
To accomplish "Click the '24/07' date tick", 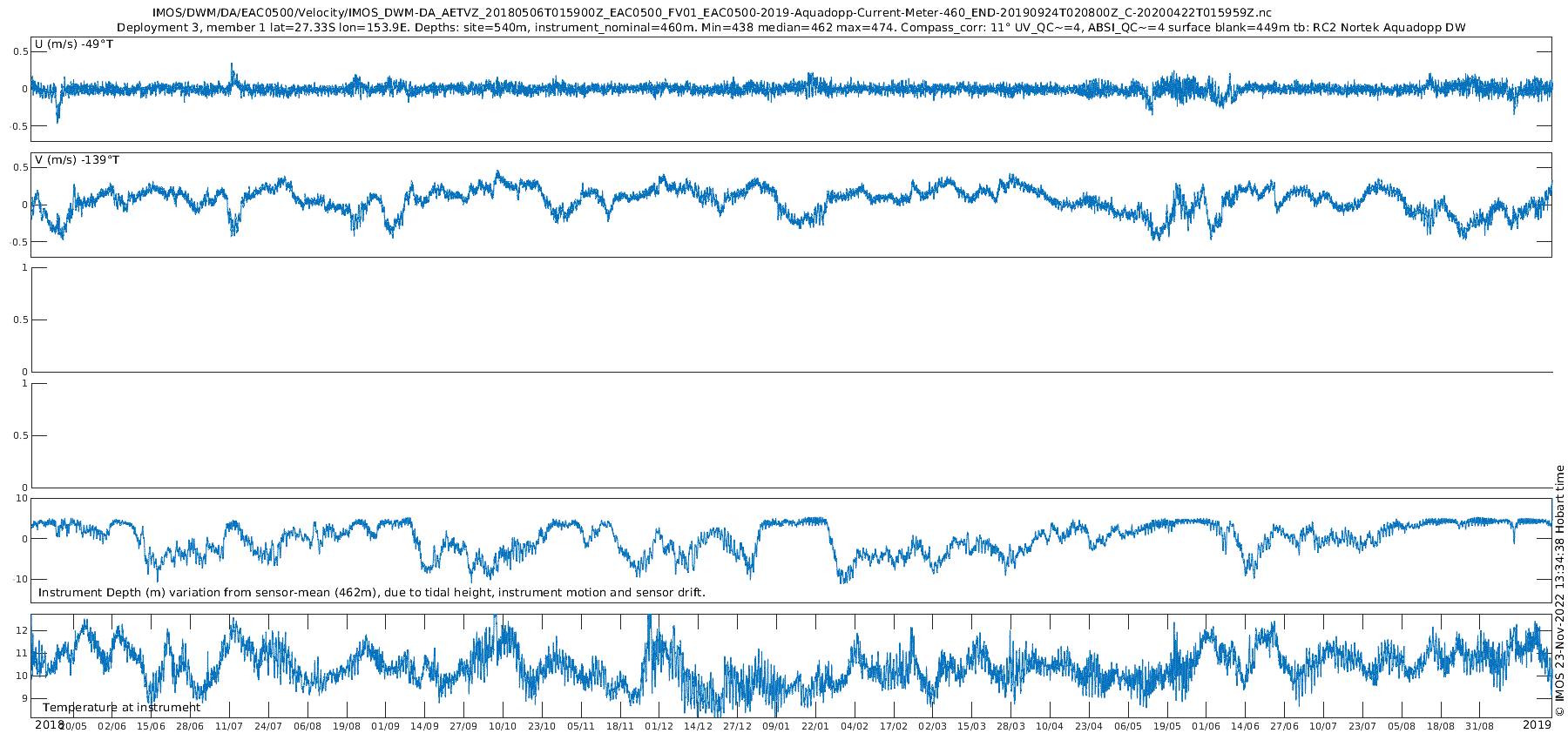I will point(268,727).
